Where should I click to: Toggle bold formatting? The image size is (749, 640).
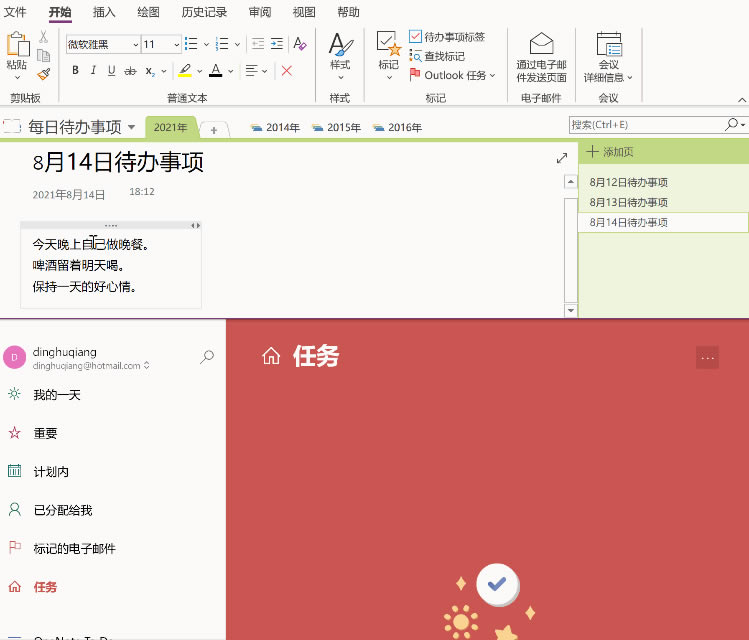click(x=75, y=71)
